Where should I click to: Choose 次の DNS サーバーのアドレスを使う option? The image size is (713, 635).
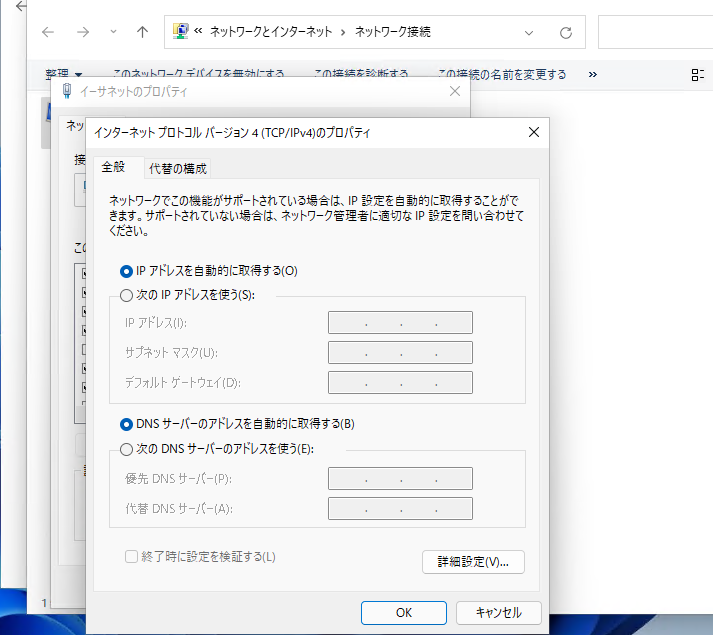pos(126,449)
